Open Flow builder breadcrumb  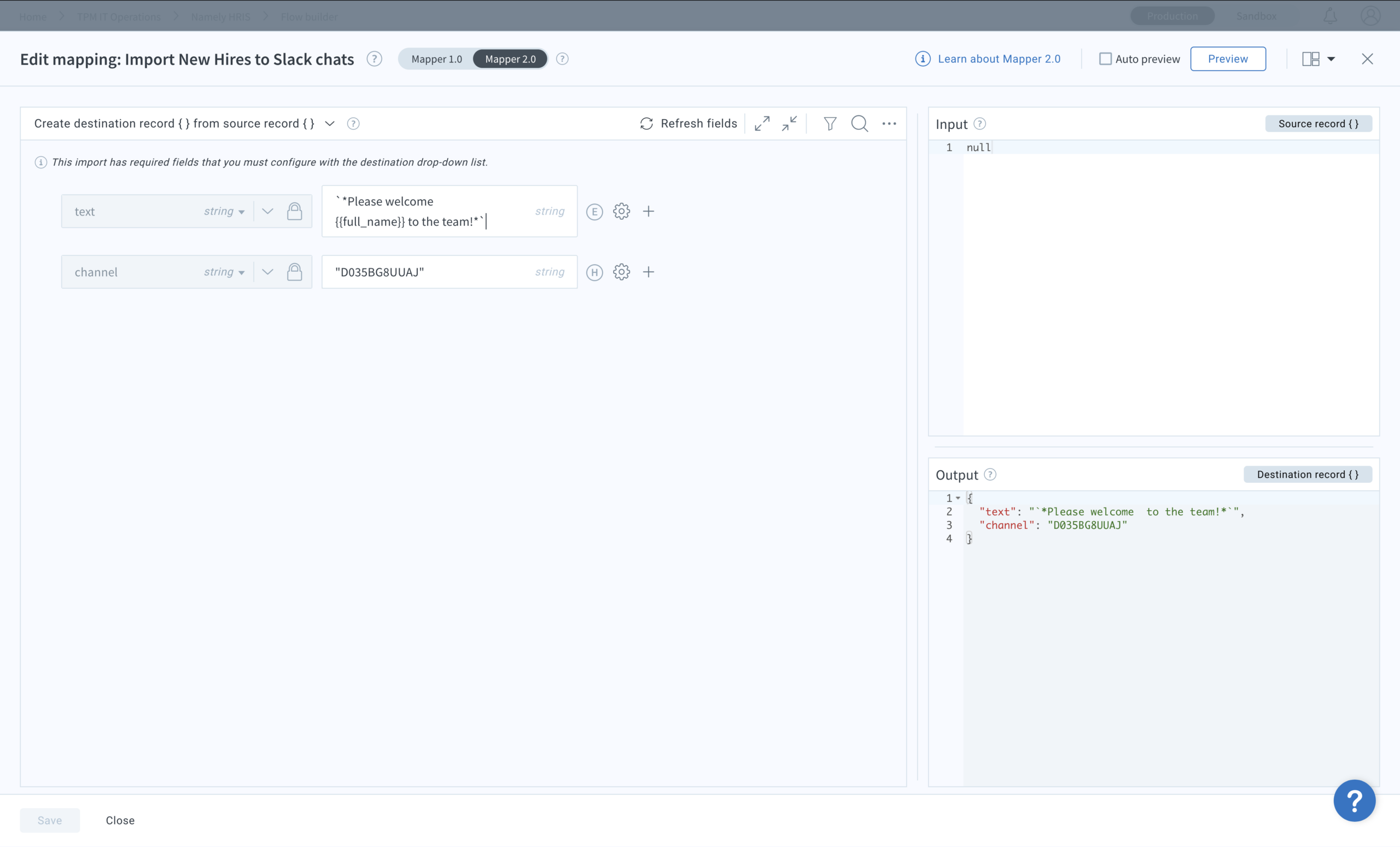click(x=309, y=16)
